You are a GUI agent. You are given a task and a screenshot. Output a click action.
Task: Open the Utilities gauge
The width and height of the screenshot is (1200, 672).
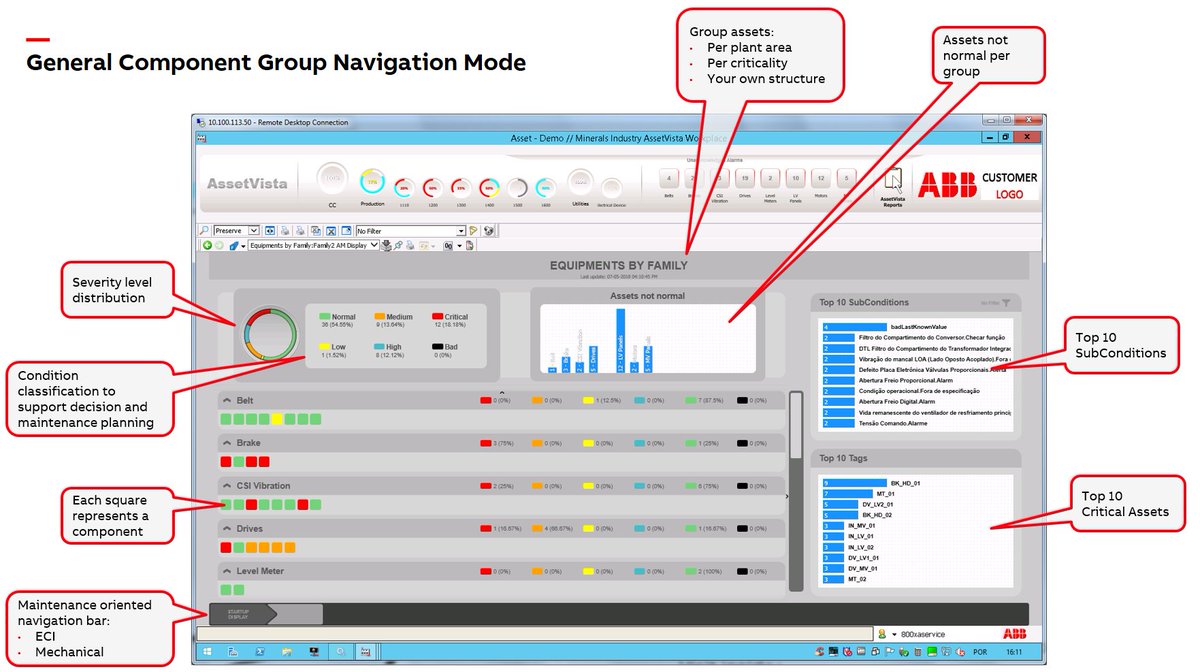[580, 182]
